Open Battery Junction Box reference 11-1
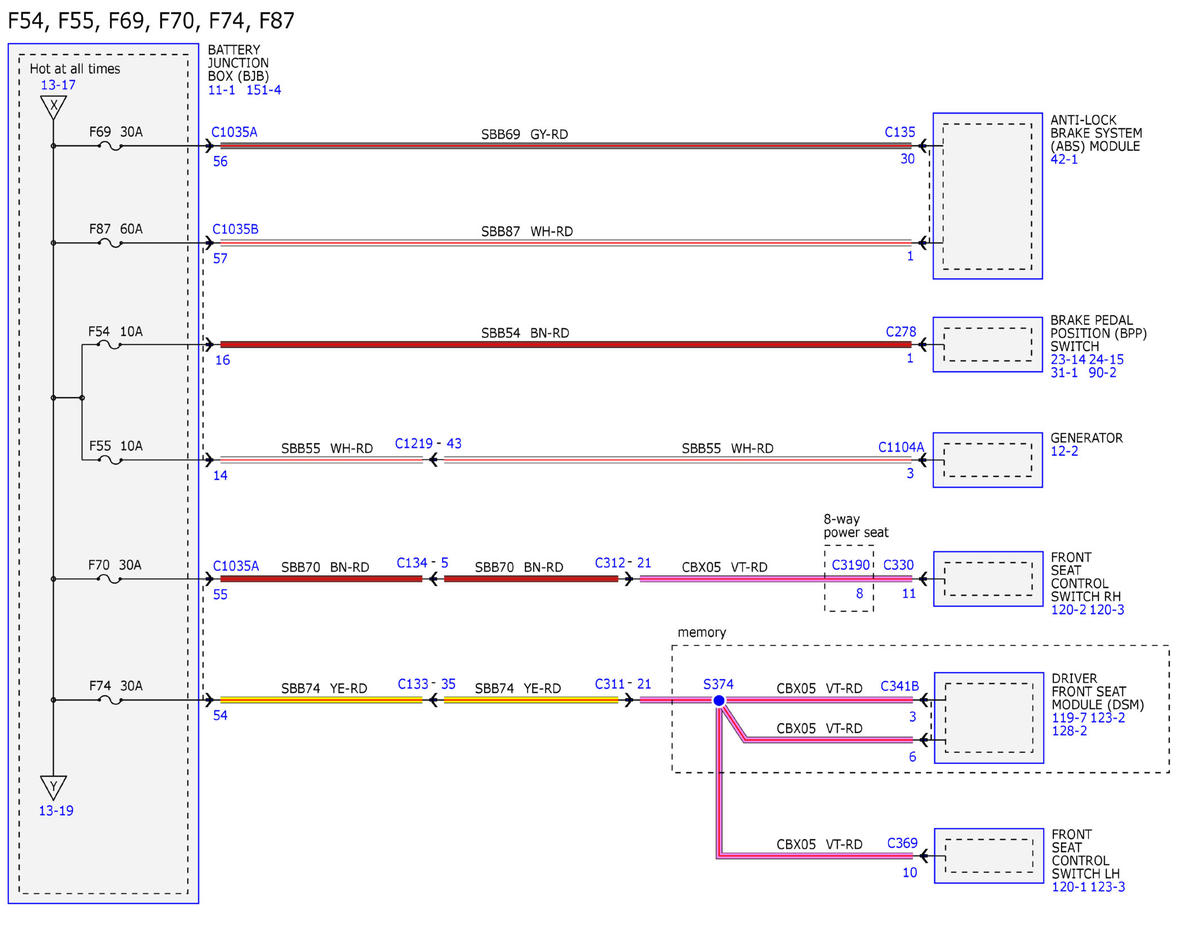Screen dimensions: 1200x927 coord(221,90)
